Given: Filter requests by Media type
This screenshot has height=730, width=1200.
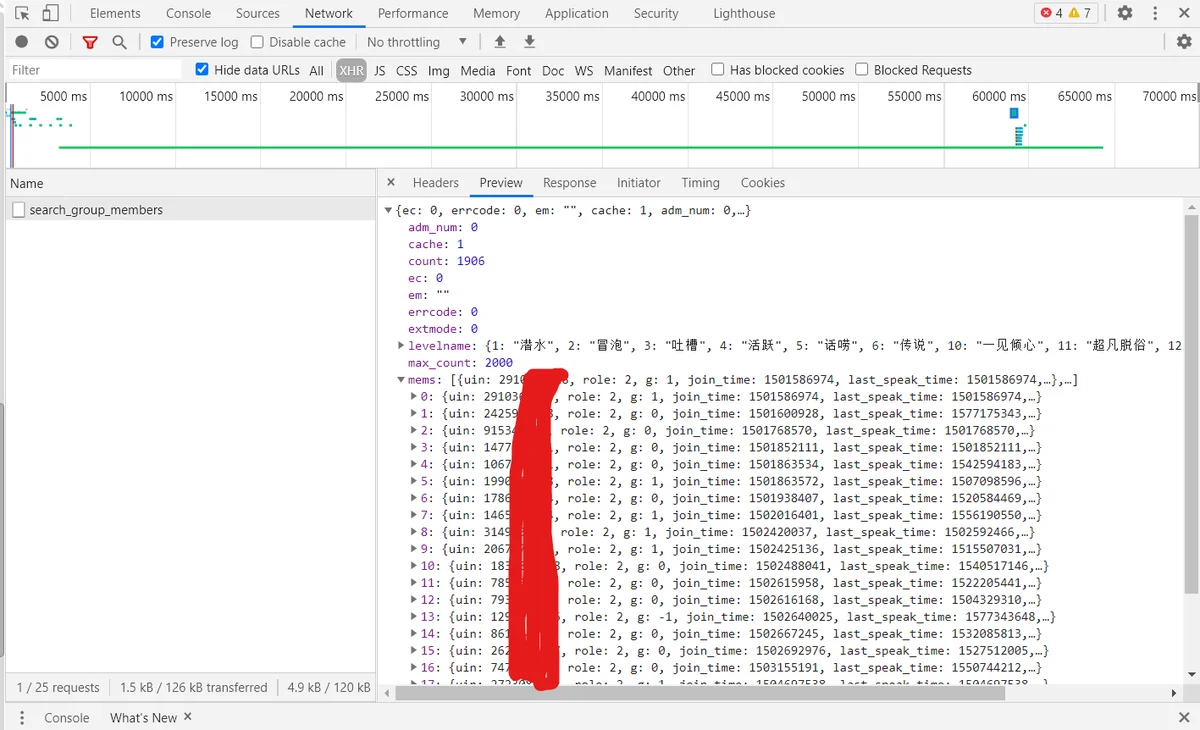Looking at the screenshot, I should click(x=478, y=71).
